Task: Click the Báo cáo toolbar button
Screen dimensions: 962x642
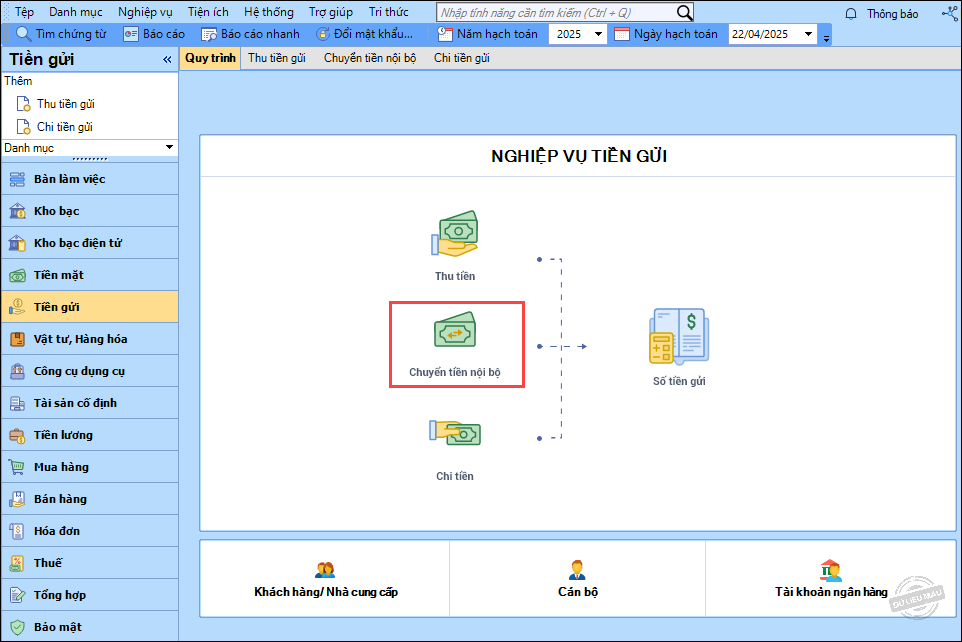Action: (154, 34)
